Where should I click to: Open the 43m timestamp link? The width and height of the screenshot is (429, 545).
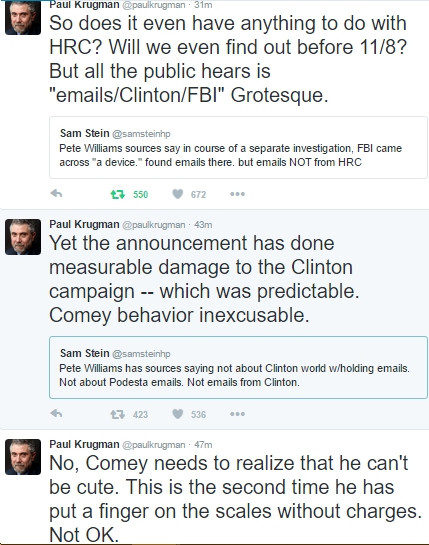coord(203,225)
